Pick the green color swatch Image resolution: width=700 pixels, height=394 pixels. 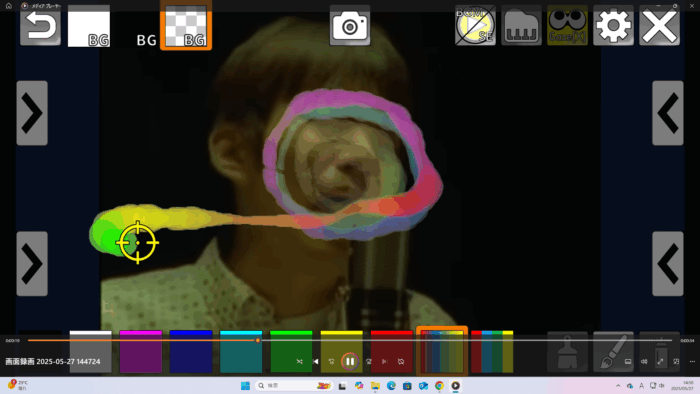pyautogui.click(x=291, y=352)
